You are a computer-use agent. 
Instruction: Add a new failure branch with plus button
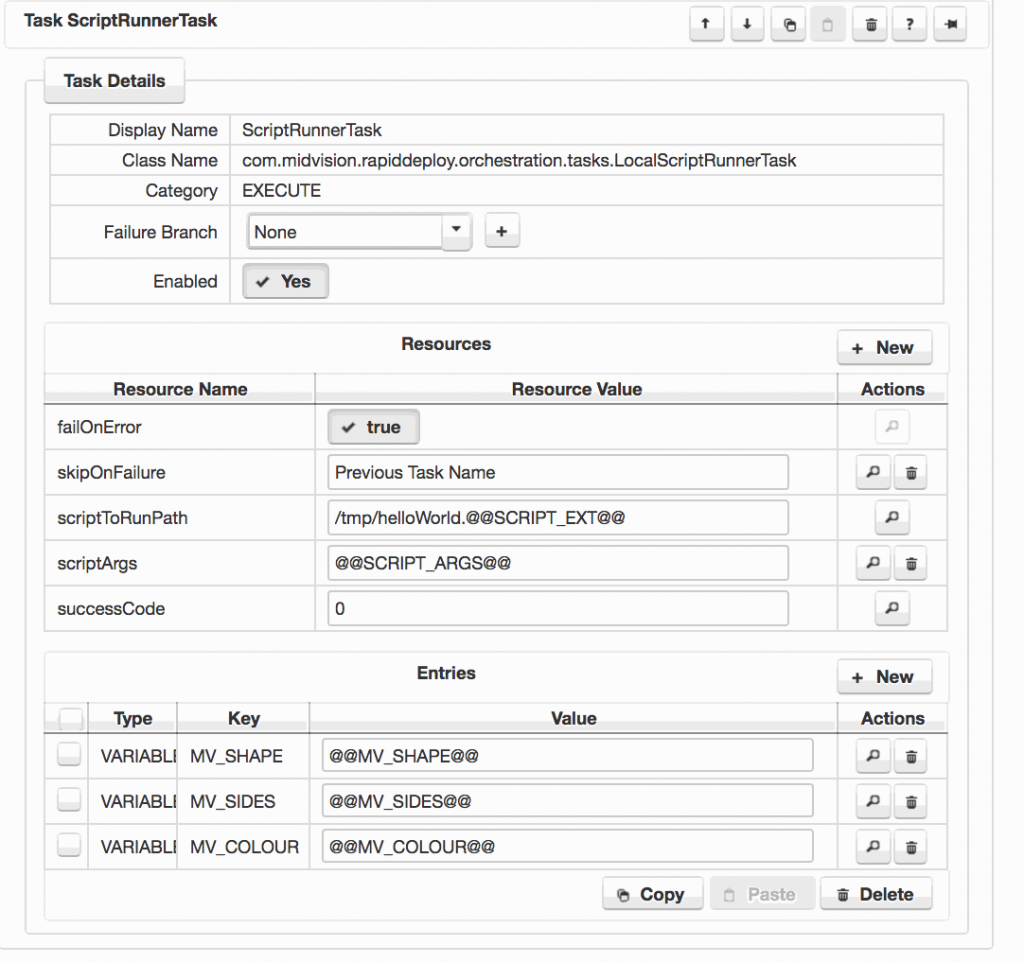tap(502, 232)
